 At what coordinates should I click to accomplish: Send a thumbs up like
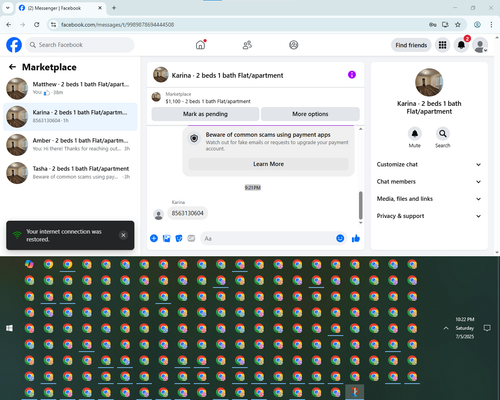click(356, 238)
